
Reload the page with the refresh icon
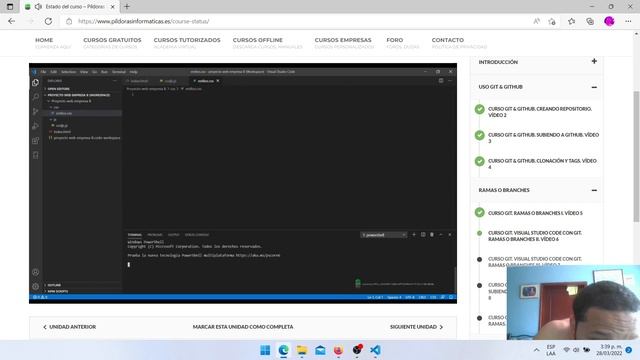(x=48, y=21)
